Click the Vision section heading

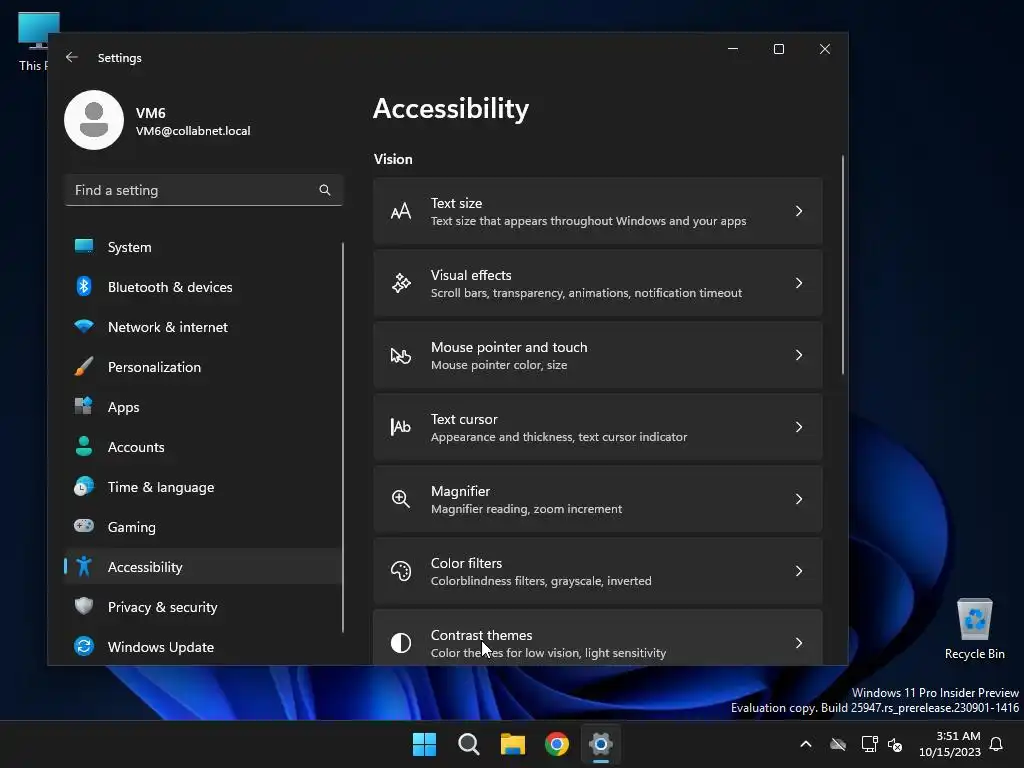click(x=393, y=159)
